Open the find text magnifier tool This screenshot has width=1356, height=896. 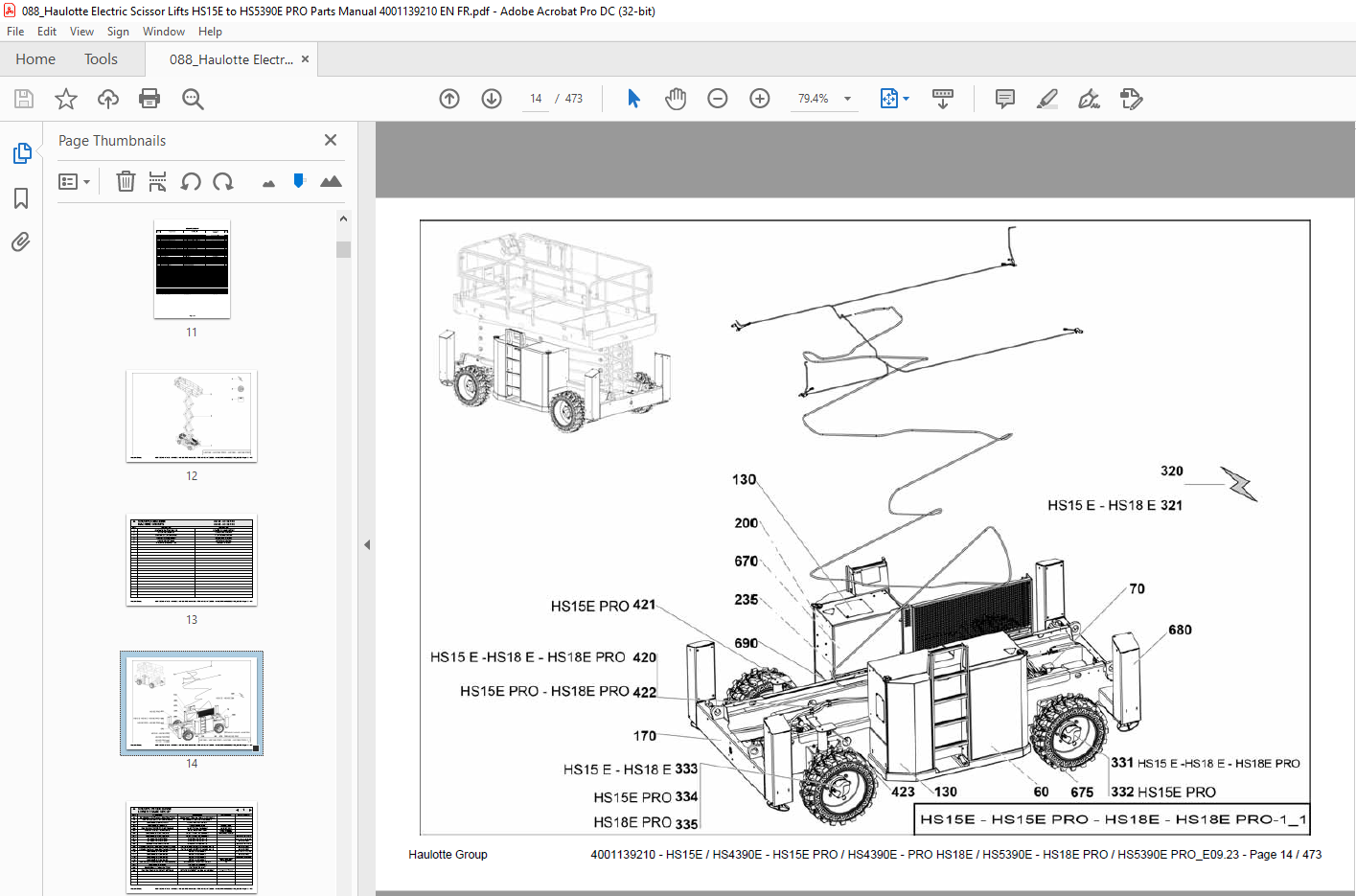(x=193, y=99)
